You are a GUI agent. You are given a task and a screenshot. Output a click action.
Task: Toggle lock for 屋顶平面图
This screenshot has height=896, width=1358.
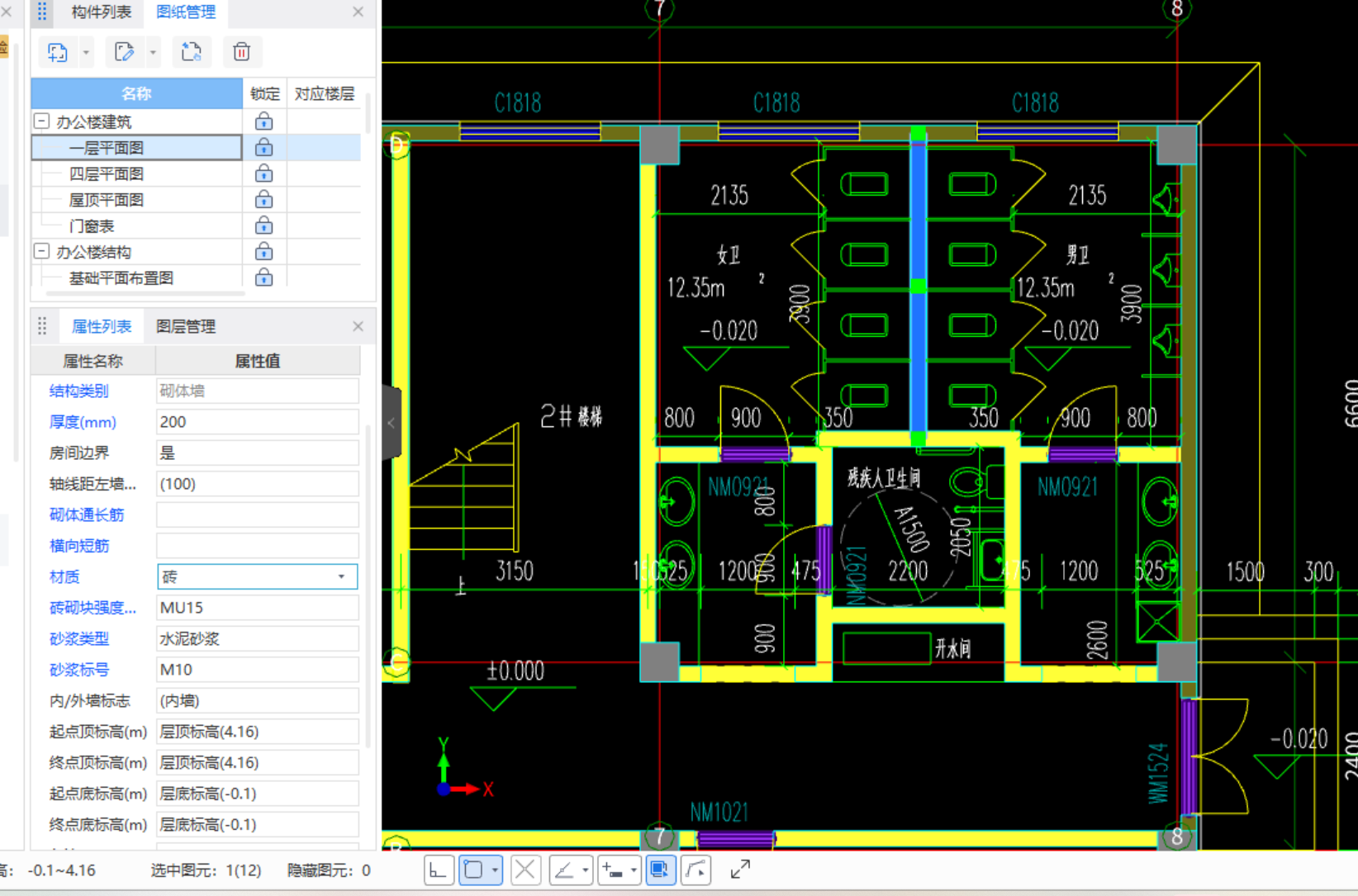point(264,200)
